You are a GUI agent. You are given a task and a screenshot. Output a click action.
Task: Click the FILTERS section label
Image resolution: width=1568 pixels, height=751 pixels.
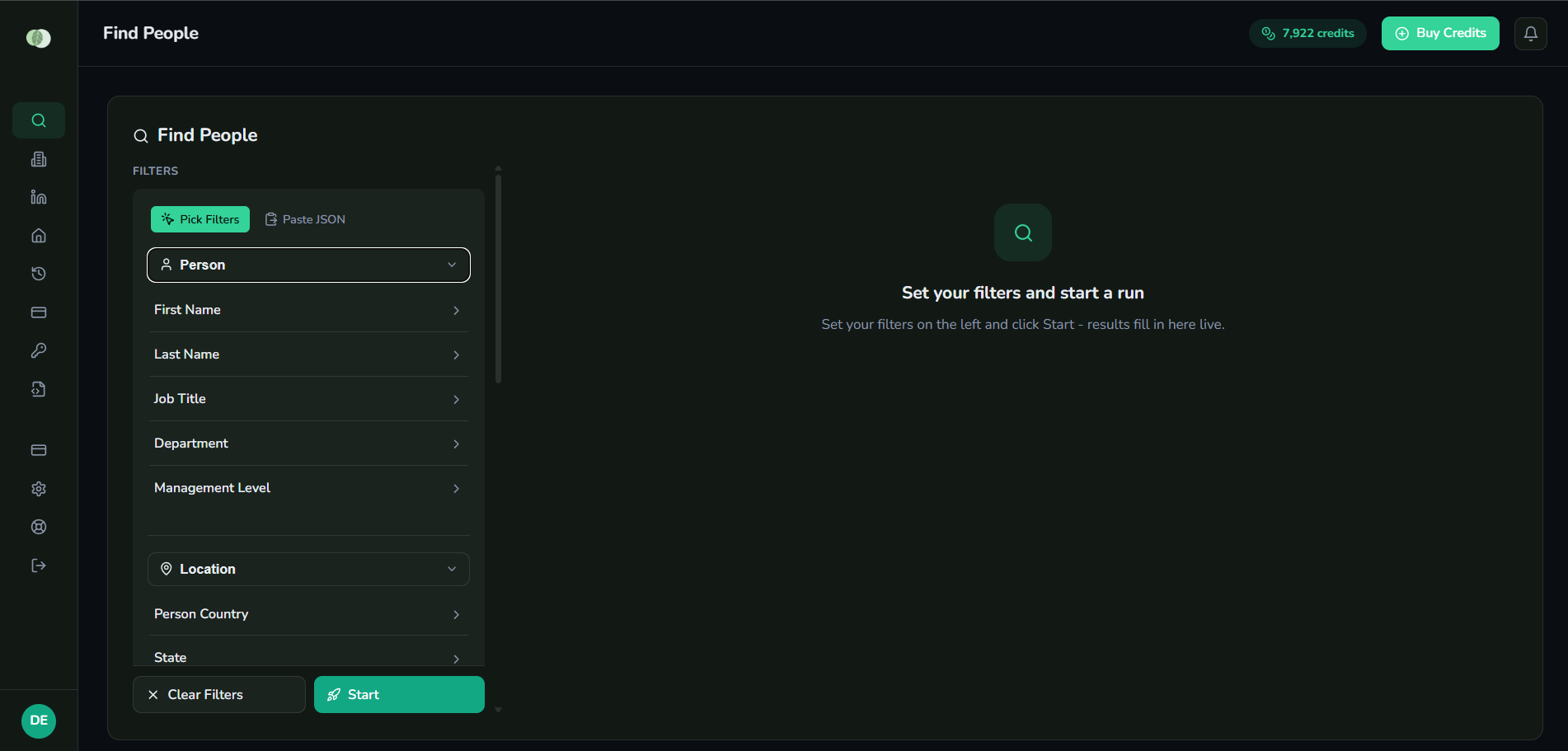[x=156, y=171]
